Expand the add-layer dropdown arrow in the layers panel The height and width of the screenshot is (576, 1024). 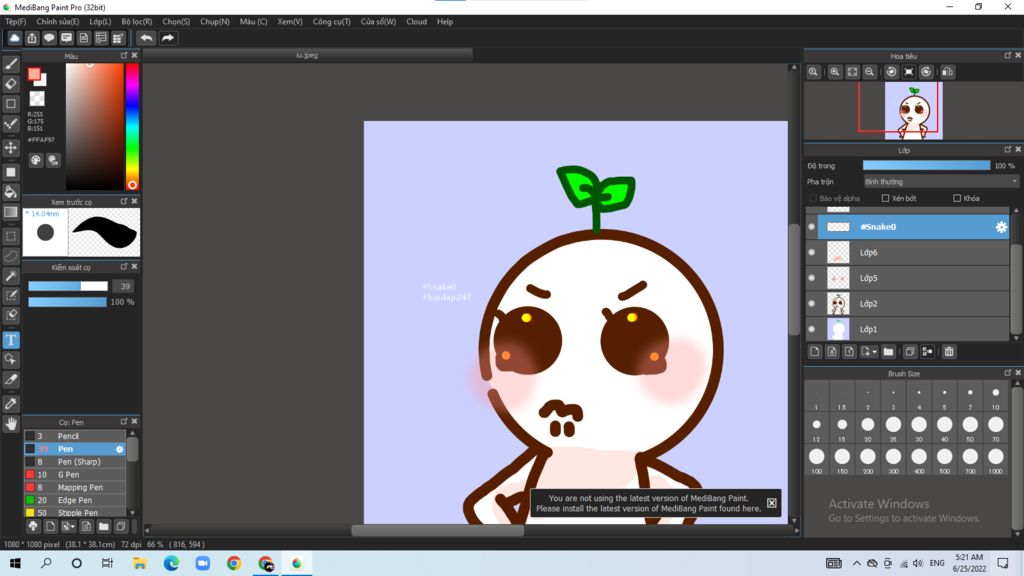click(x=874, y=352)
